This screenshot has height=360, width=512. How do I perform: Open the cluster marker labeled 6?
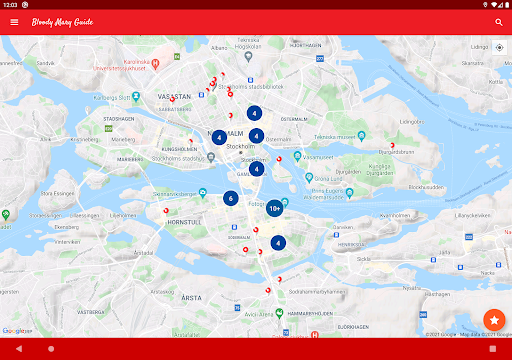pos(231,199)
